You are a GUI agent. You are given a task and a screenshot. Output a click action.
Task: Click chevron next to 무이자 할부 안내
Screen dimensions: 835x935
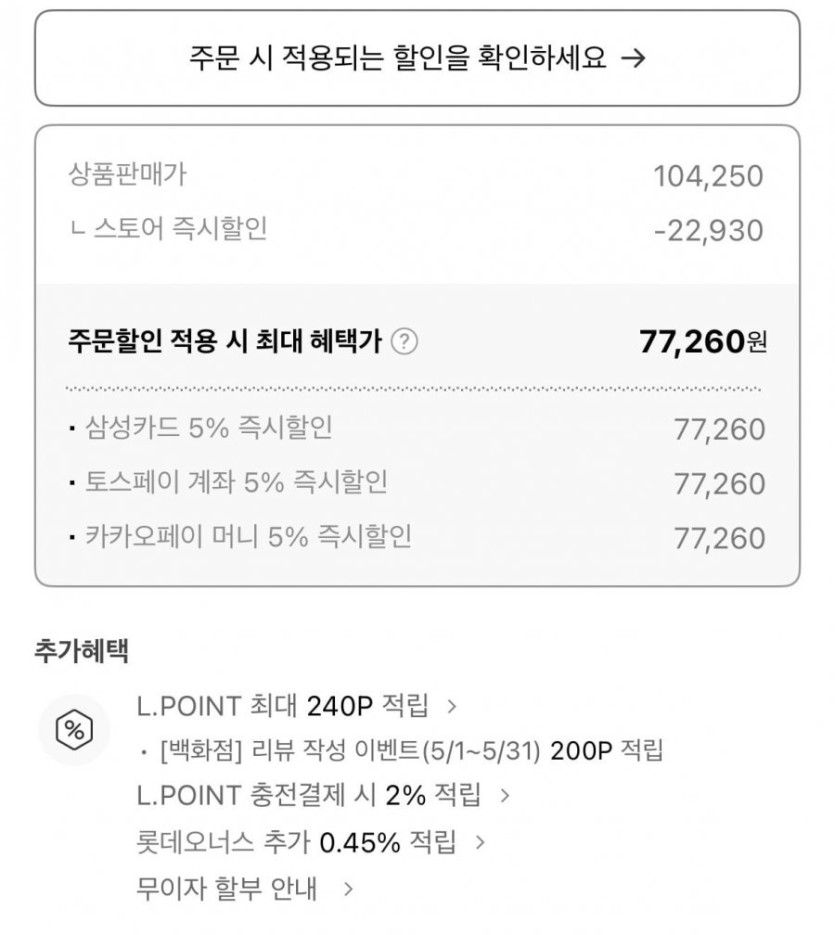(x=348, y=888)
